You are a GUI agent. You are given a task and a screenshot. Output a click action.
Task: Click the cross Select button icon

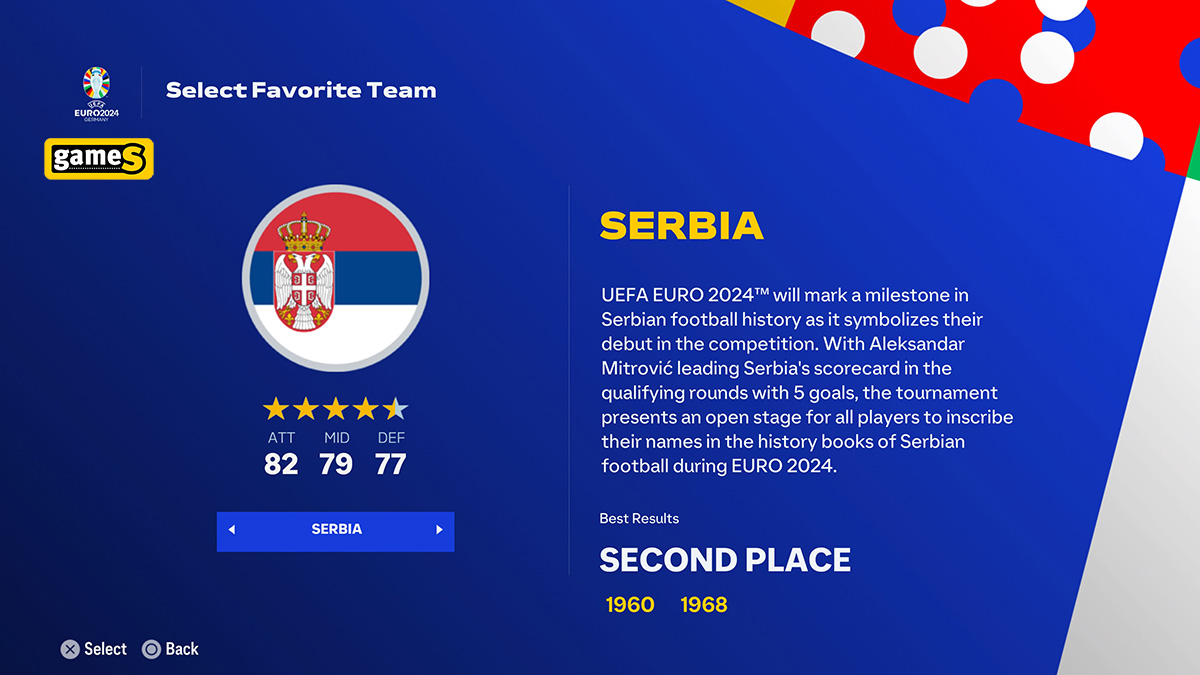70,649
